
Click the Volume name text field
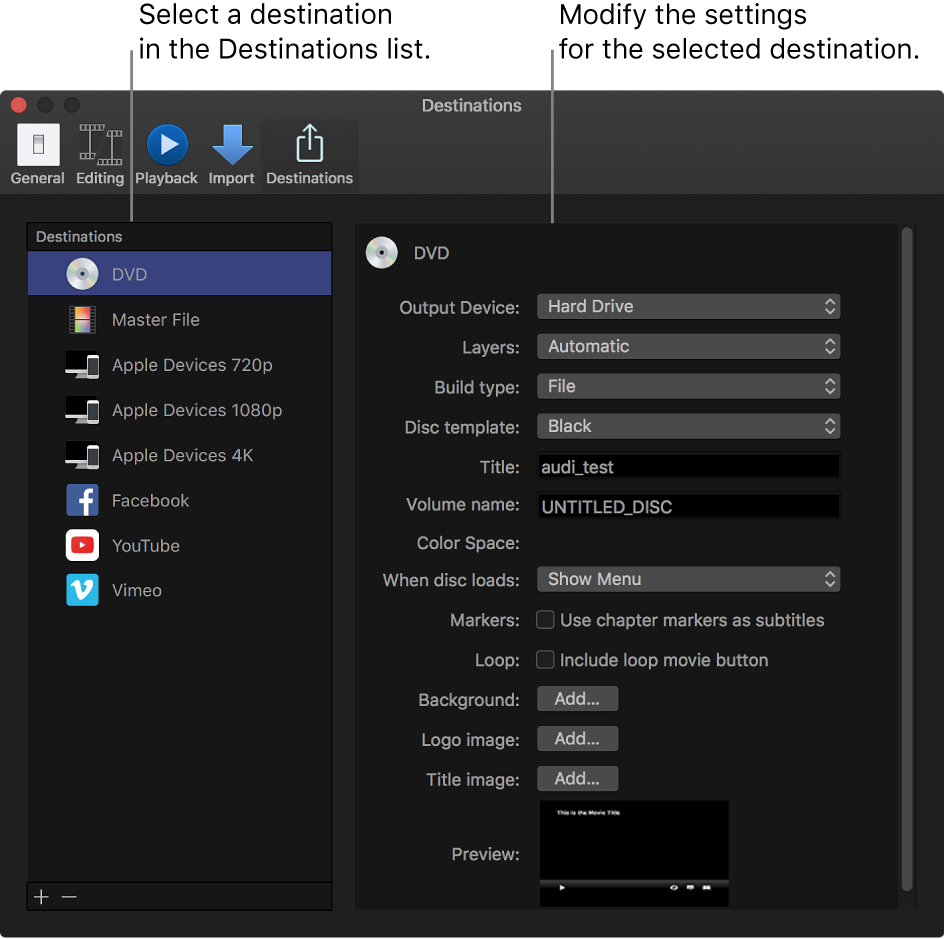pos(688,505)
